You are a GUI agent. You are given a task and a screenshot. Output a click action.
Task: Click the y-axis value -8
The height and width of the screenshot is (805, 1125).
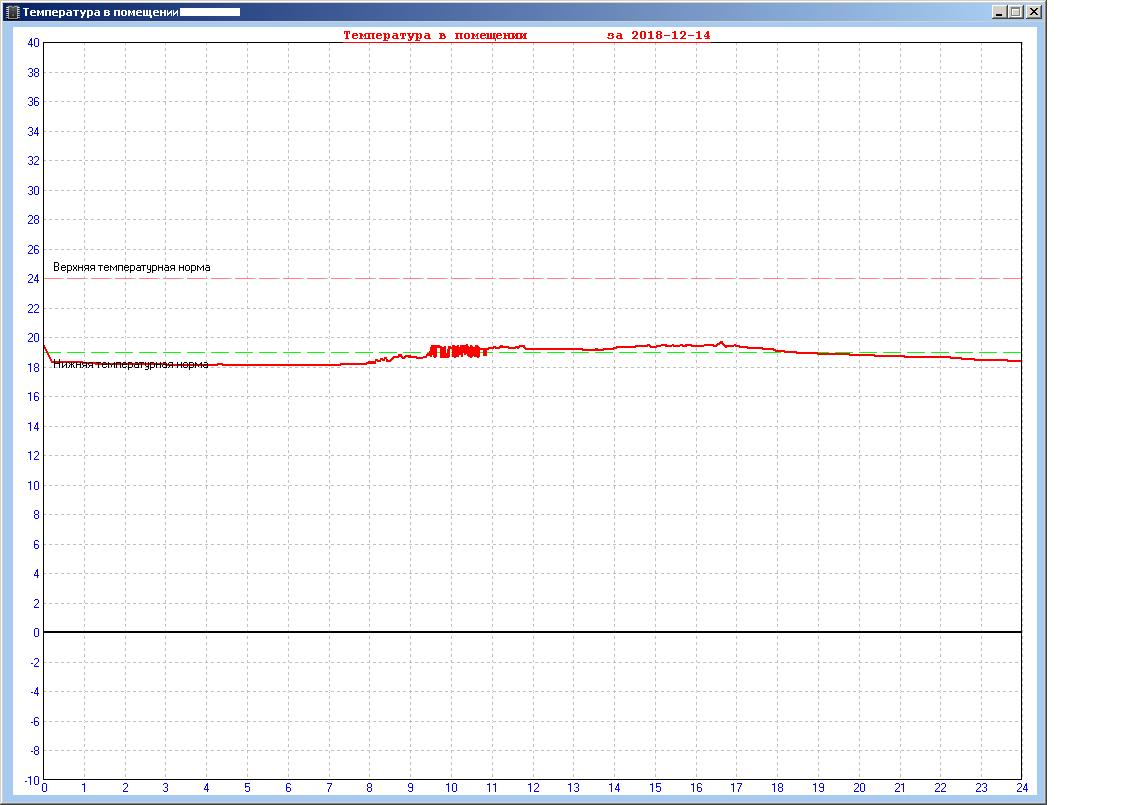click(x=35, y=751)
